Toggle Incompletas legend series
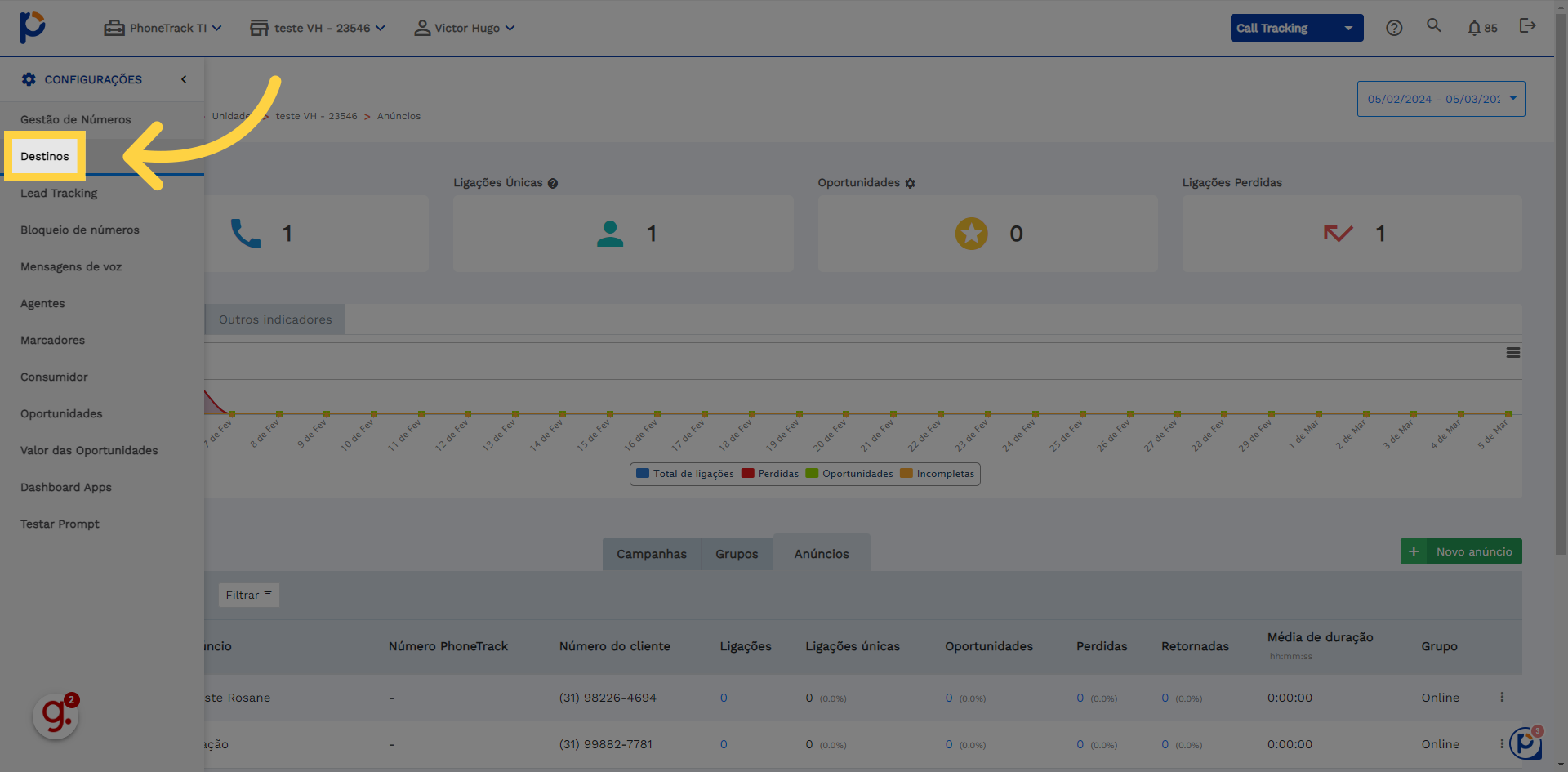This screenshot has width=1568, height=772. click(x=938, y=474)
